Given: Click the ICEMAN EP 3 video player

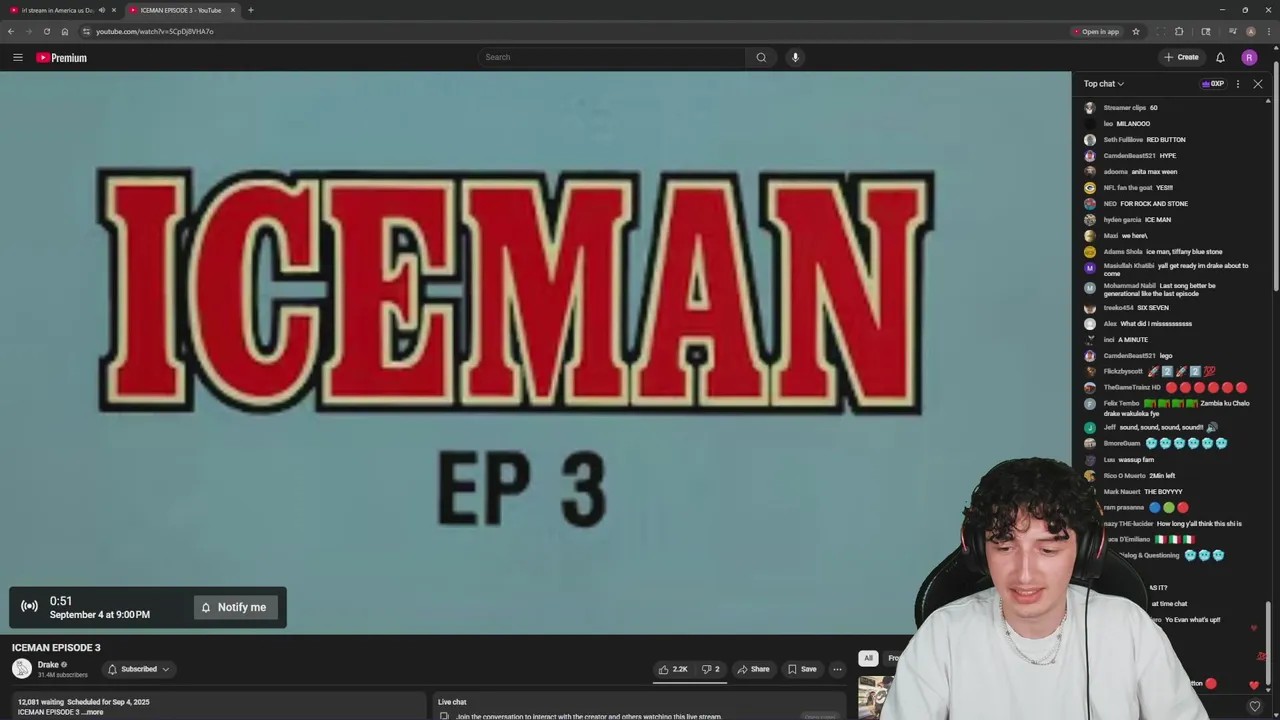Looking at the screenshot, I should pos(535,352).
